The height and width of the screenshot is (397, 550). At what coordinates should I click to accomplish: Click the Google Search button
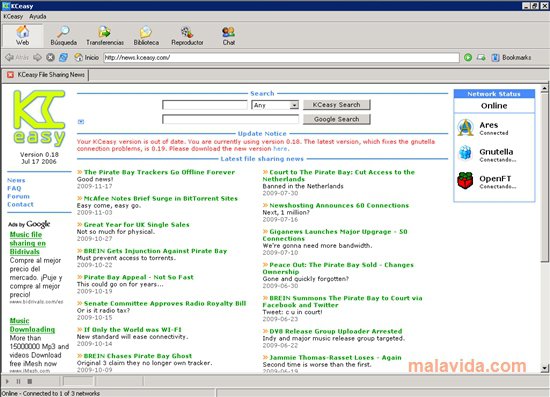[x=336, y=119]
